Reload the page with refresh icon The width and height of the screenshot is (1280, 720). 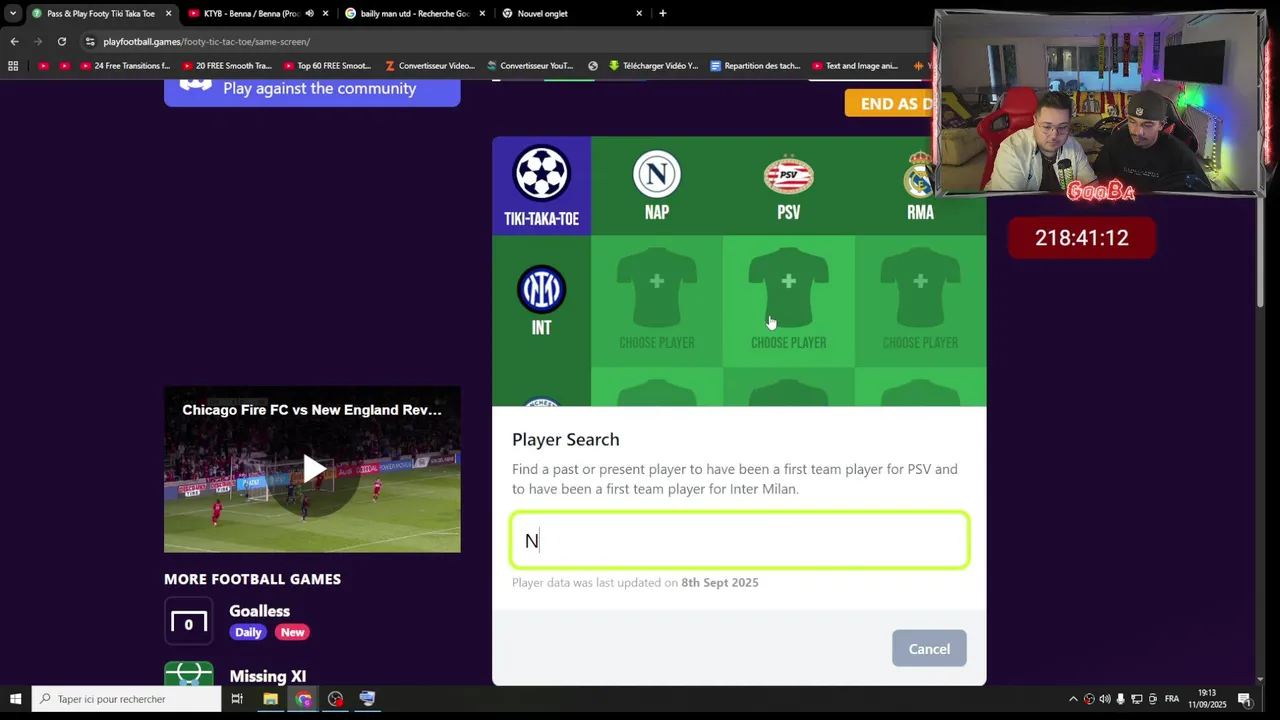click(x=62, y=41)
